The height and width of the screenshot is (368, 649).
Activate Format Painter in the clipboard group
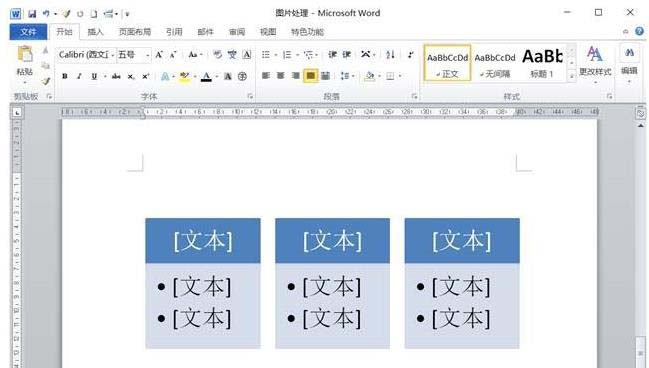(46, 81)
